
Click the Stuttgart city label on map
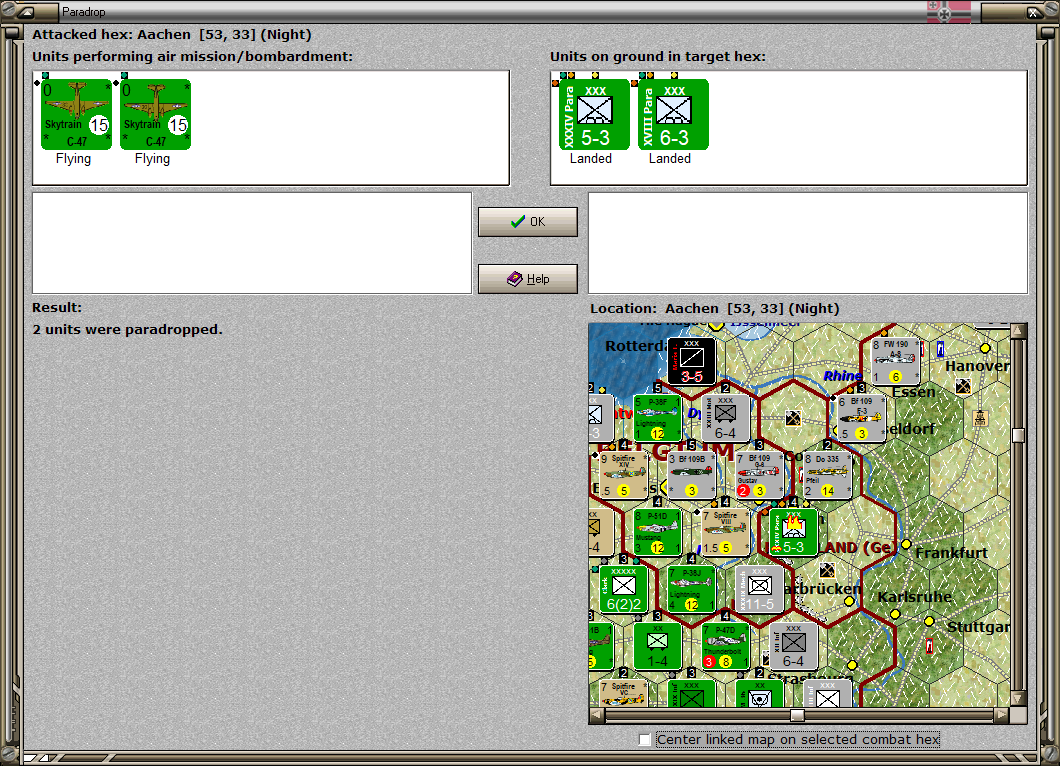click(978, 627)
